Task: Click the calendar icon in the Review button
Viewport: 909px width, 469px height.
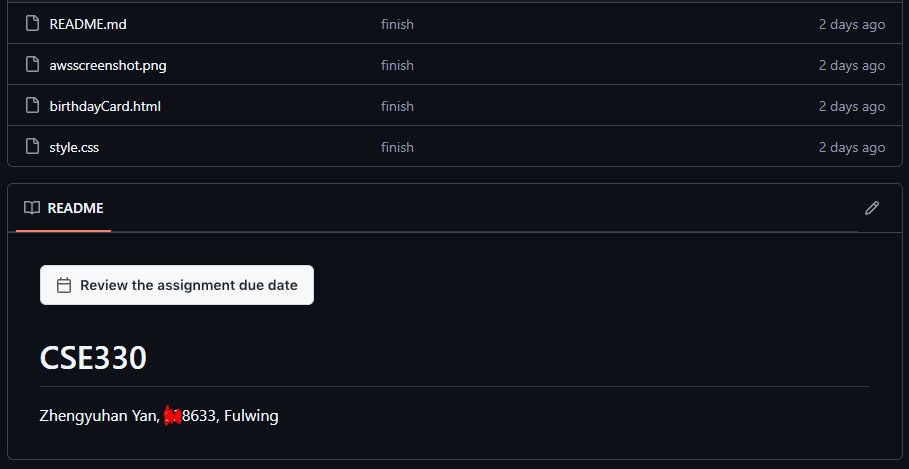Action: pos(64,285)
